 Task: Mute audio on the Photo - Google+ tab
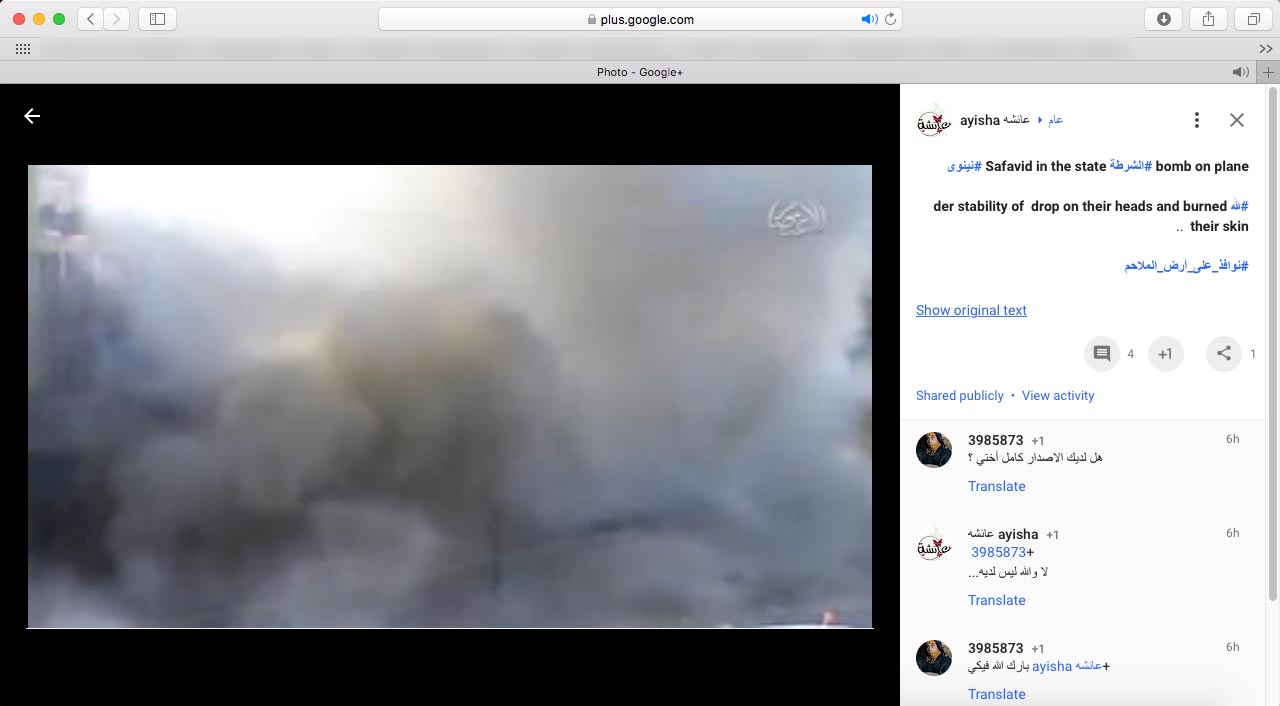(x=1240, y=72)
